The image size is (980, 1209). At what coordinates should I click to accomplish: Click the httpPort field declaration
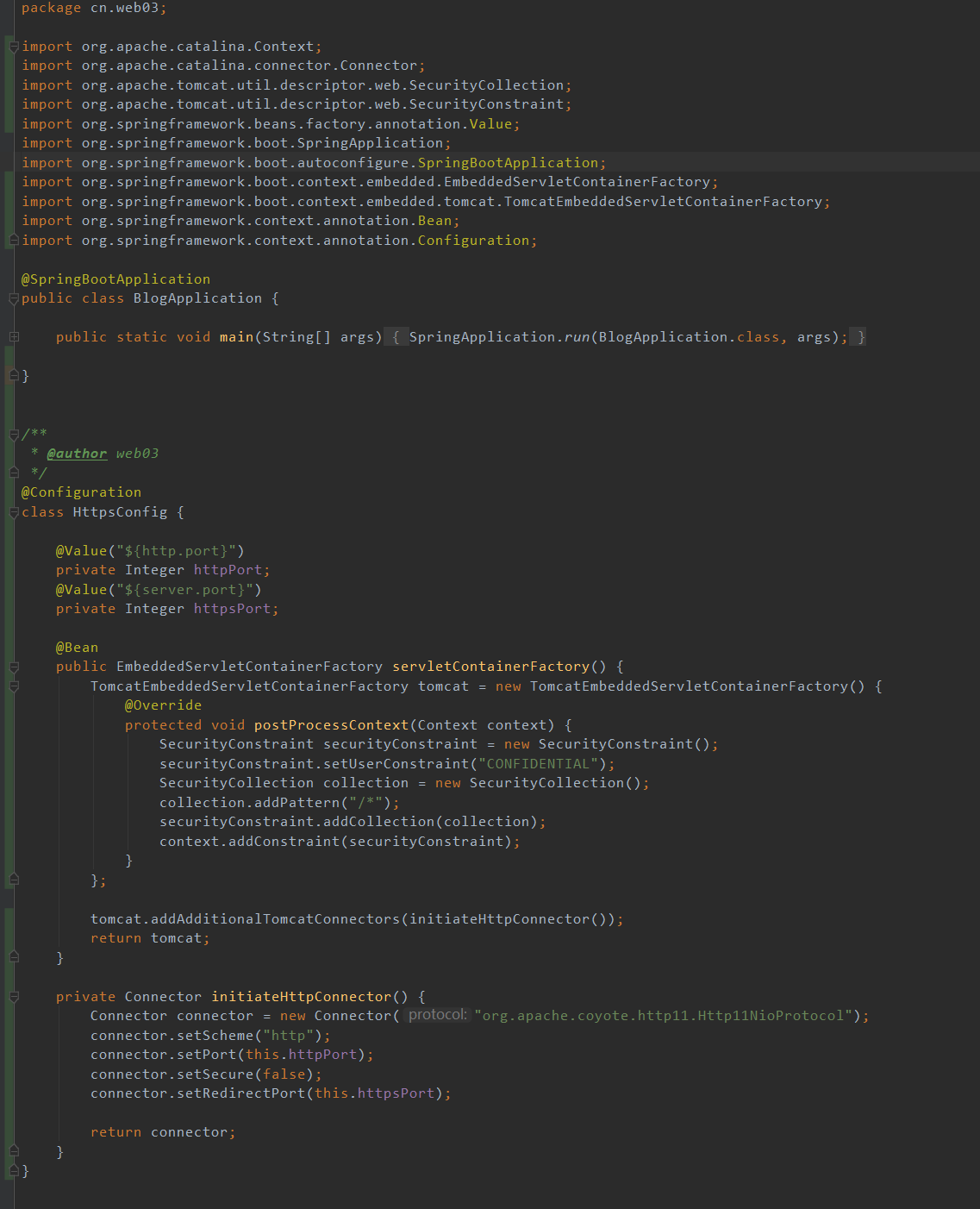(x=163, y=570)
